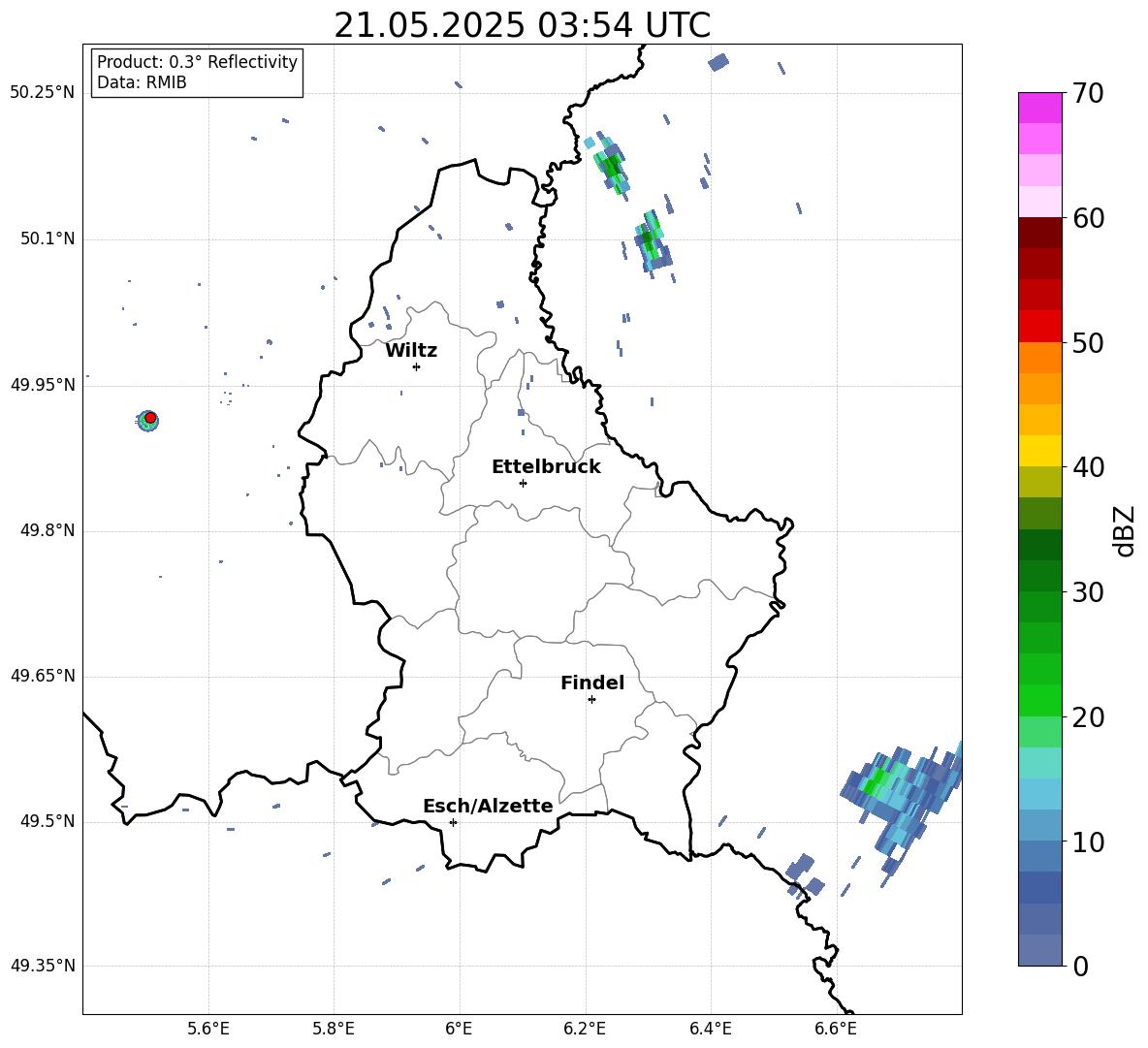Click the Data: RMIB label
1148x1048 pixels.
pyautogui.click(x=142, y=82)
